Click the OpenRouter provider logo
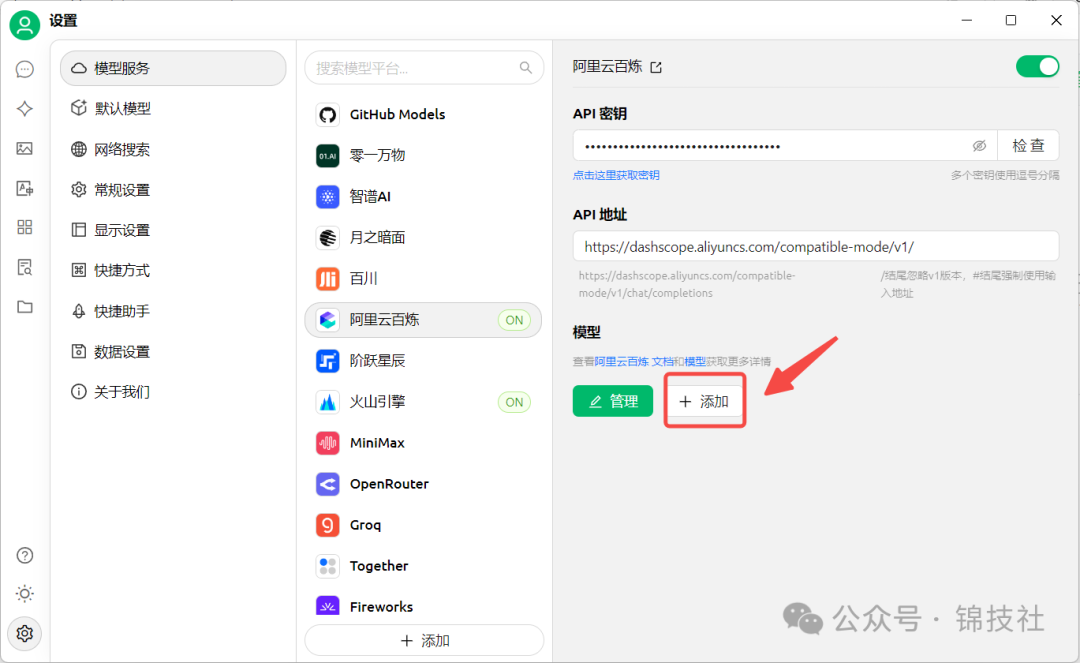Viewport: 1080px width, 663px height. (328, 484)
